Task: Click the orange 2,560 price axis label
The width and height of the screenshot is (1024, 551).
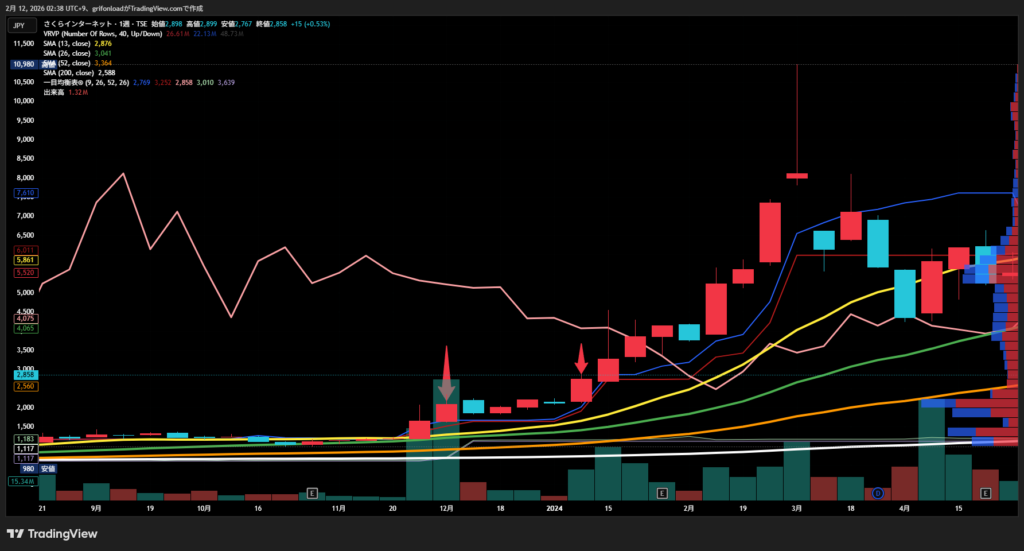Action: pos(24,385)
